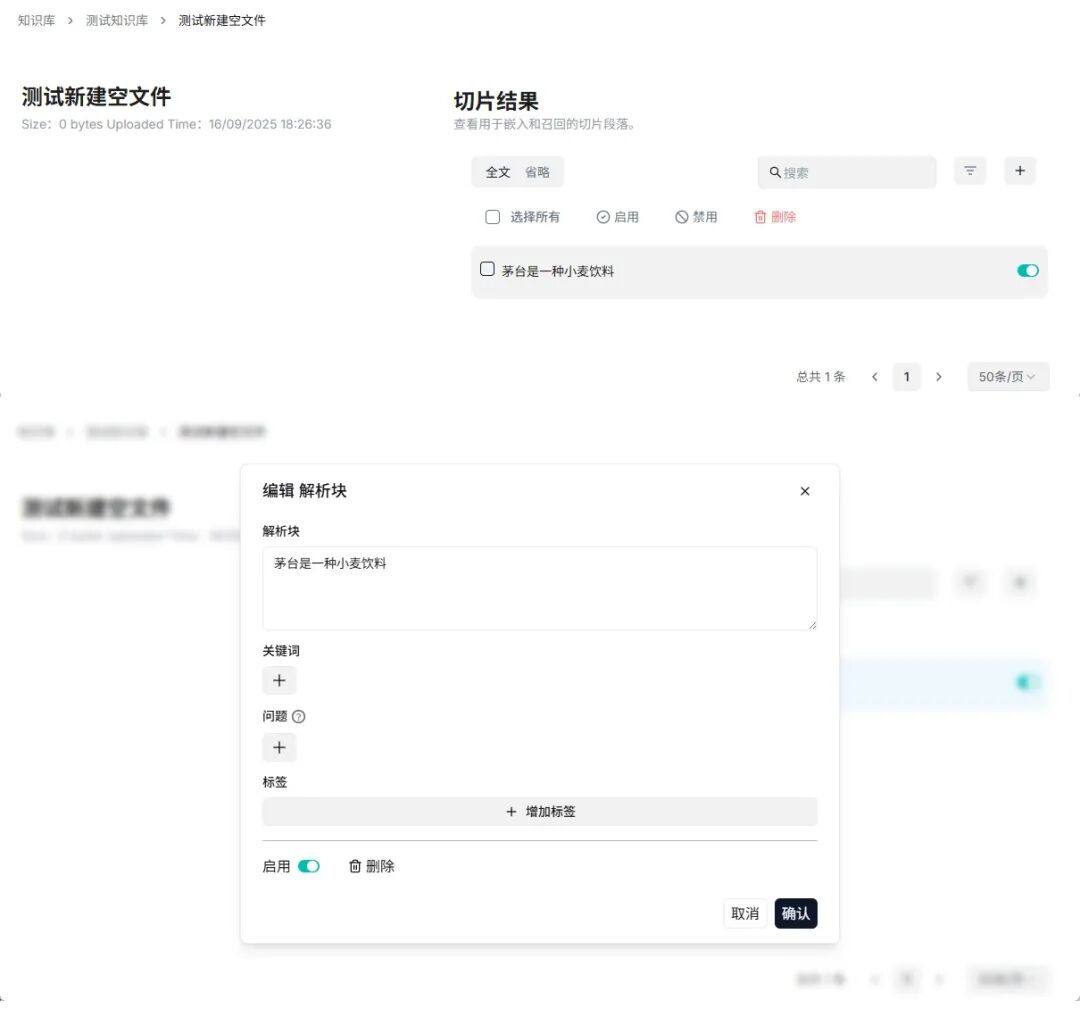Click the plus icon under 问题
Screen dimensions: 1080x1009
click(x=279, y=747)
